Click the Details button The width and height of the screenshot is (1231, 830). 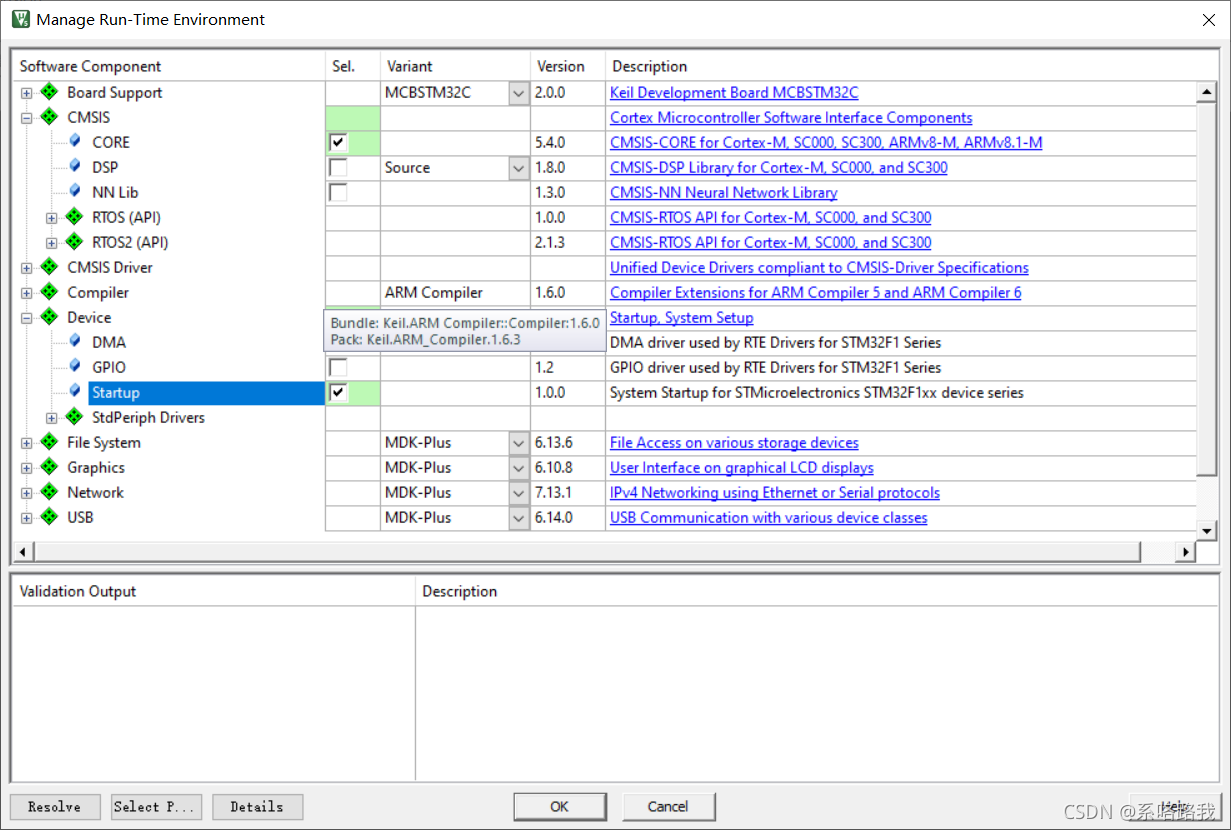[x=257, y=807]
